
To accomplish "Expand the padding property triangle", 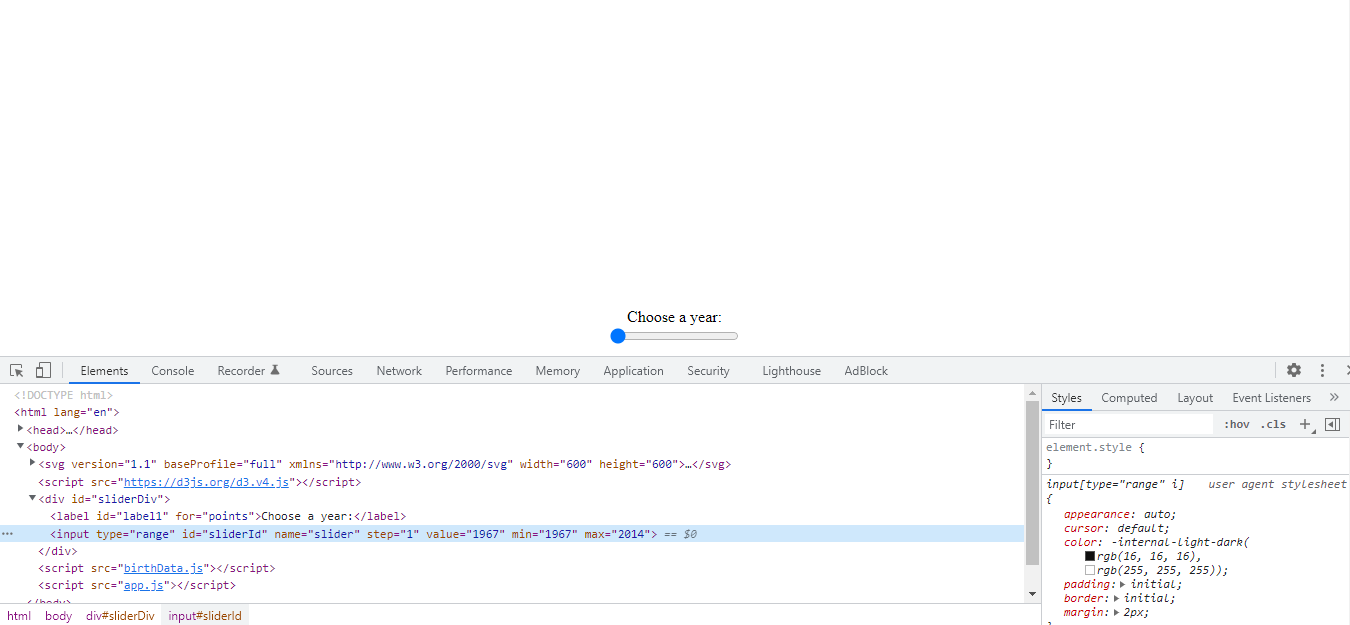I will click(x=1123, y=584).
